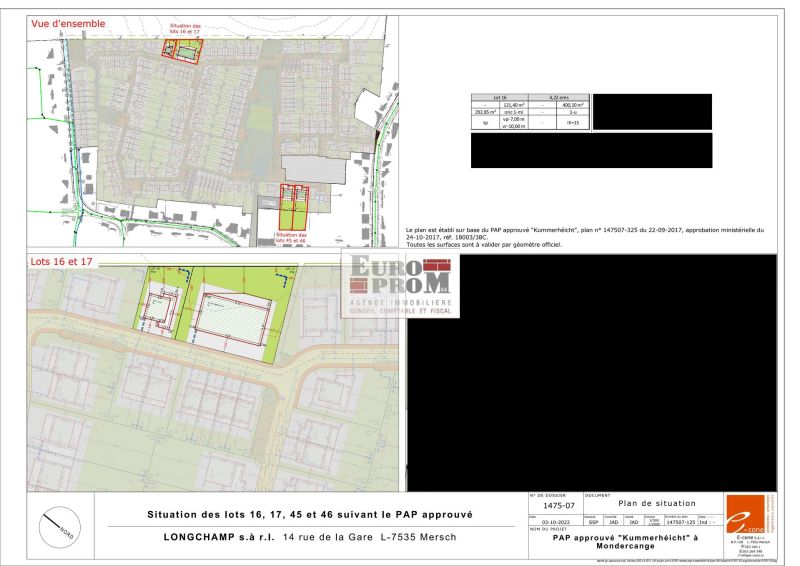Click the 'N° DE DOSSIER' field label
800x566 pixels.
point(547,495)
